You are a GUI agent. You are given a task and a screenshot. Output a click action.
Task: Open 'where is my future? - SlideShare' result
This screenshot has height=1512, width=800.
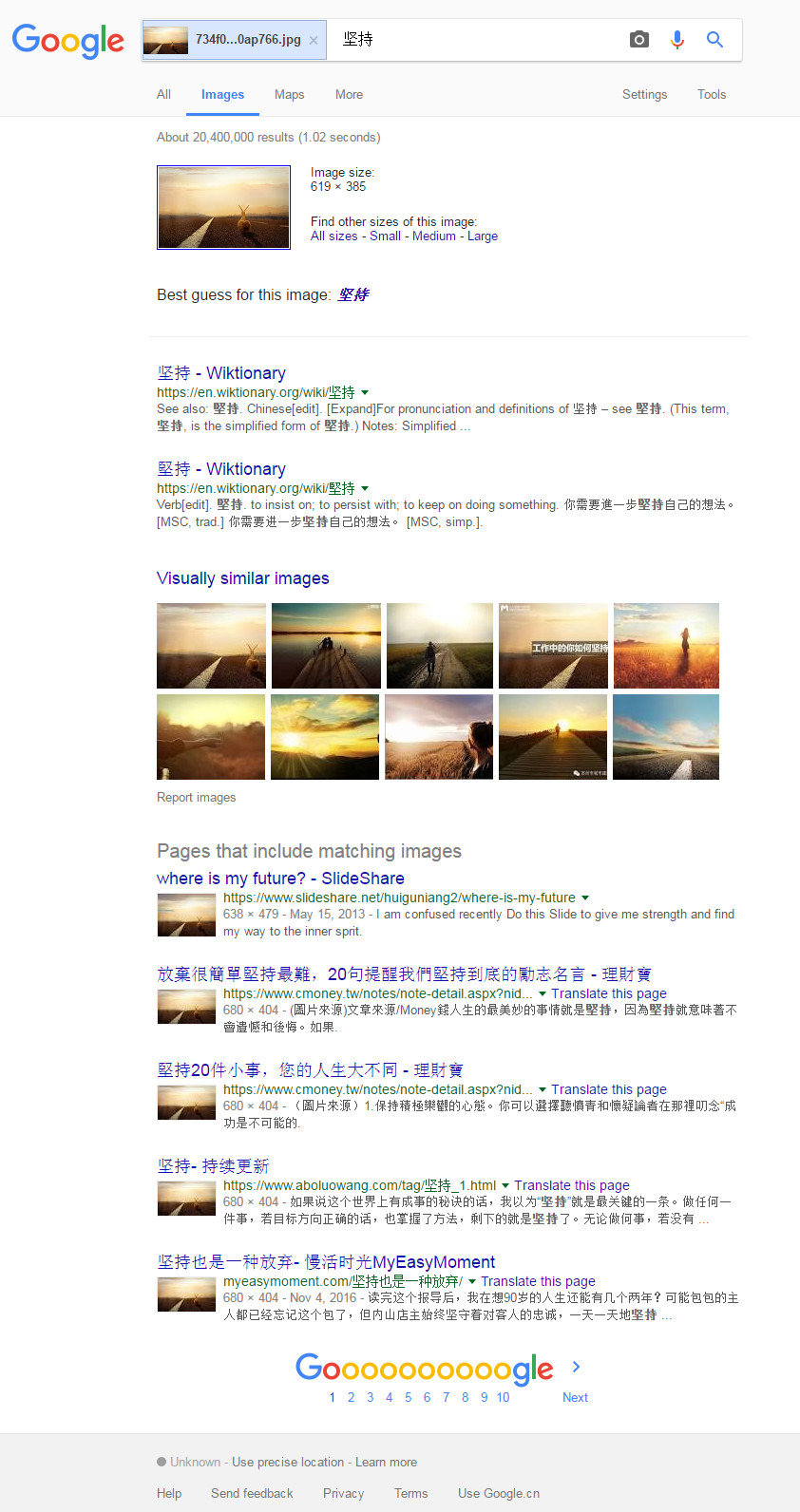click(280, 879)
